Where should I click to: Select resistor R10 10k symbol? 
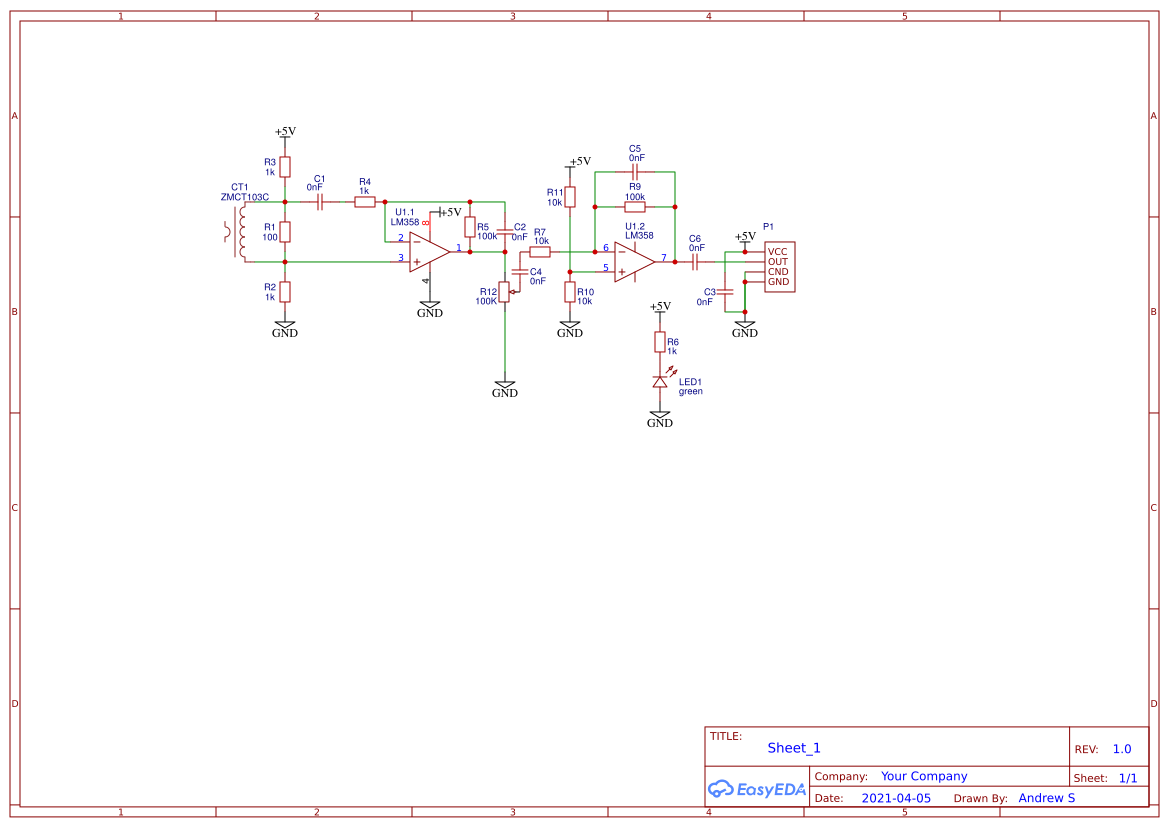tap(570, 292)
